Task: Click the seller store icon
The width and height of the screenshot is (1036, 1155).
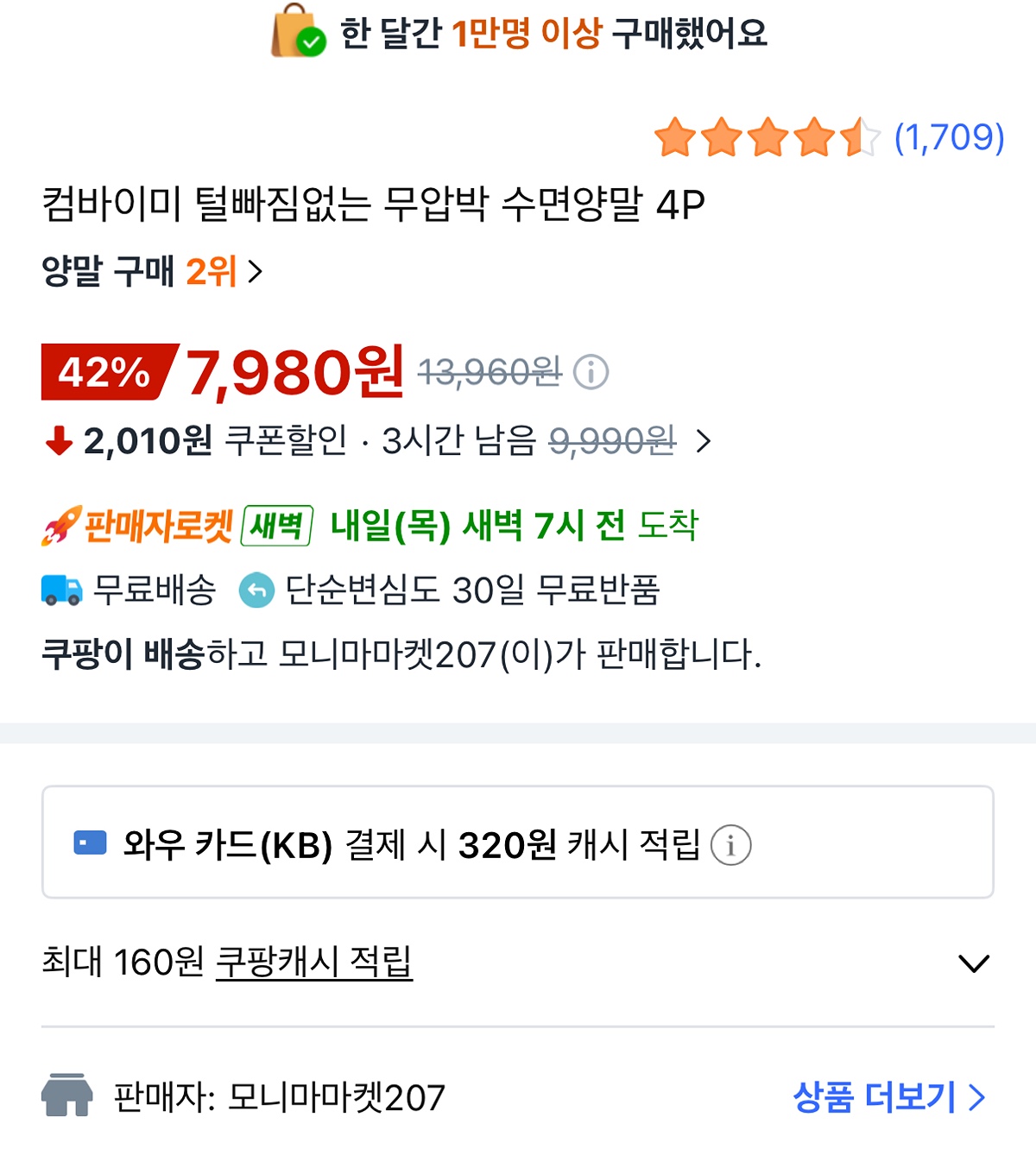Action: point(67,1096)
